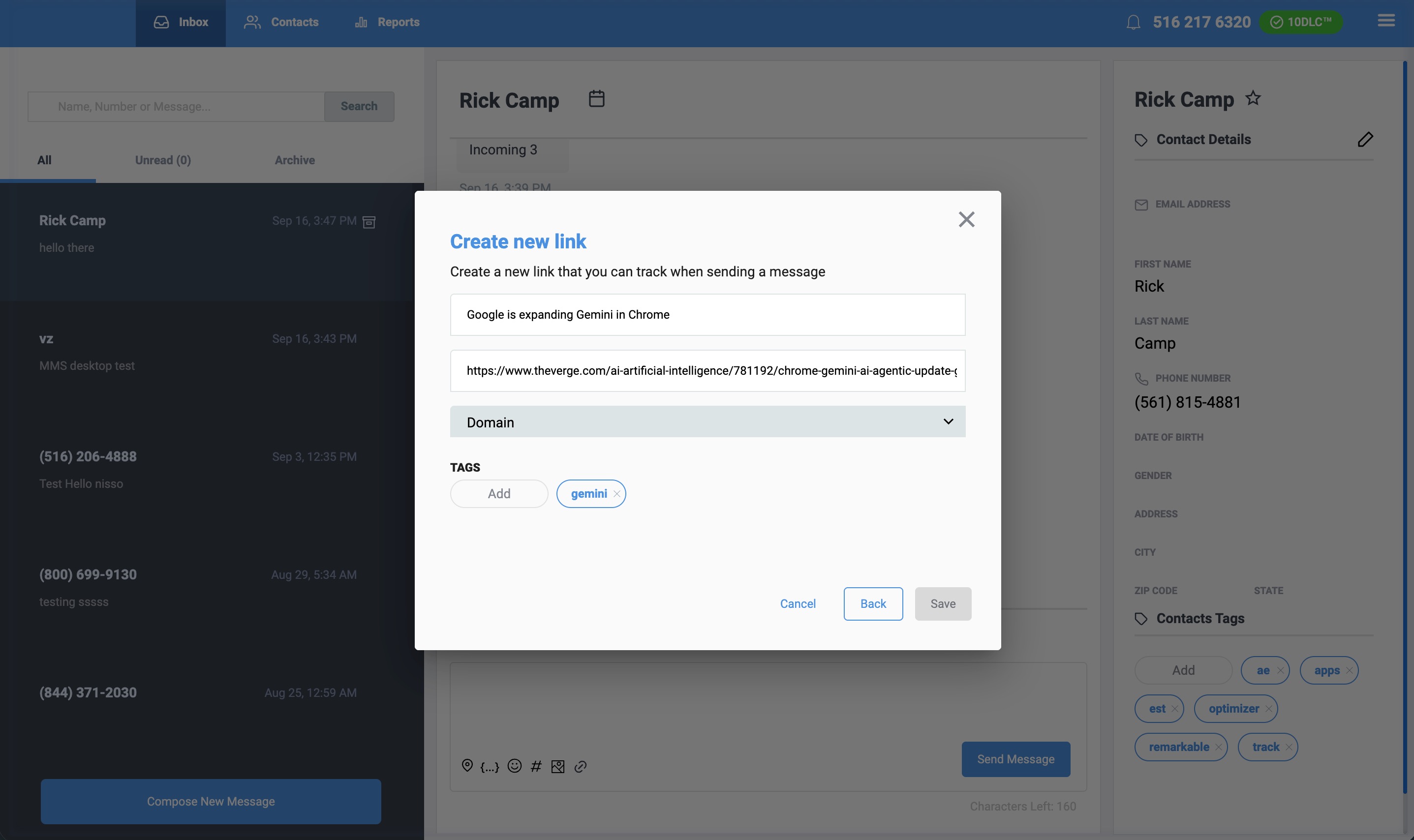Screen dimensions: 1414x840
Task: Click Send Message button
Action: click(x=1015, y=759)
